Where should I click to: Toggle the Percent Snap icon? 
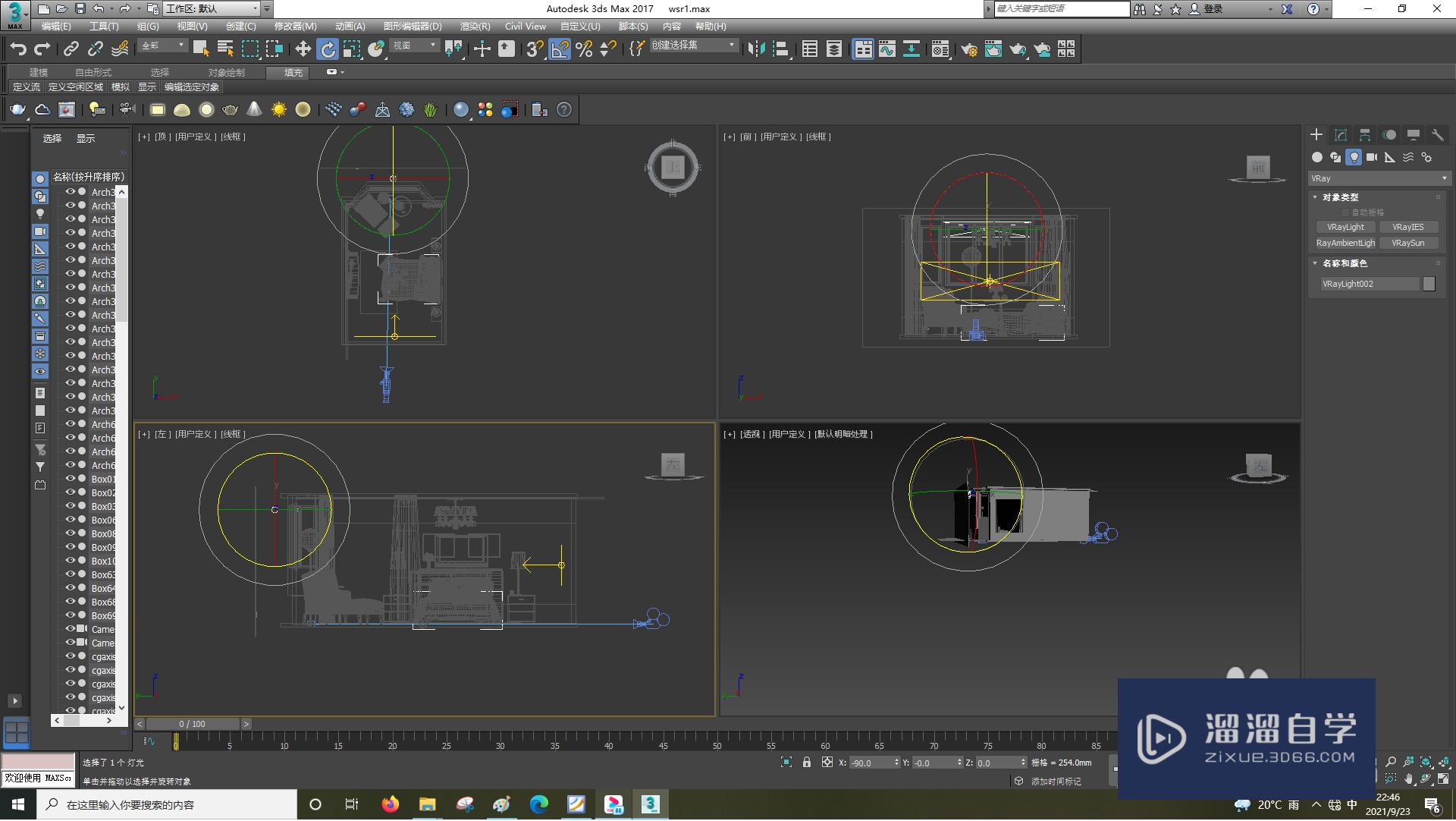click(x=584, y=49)
